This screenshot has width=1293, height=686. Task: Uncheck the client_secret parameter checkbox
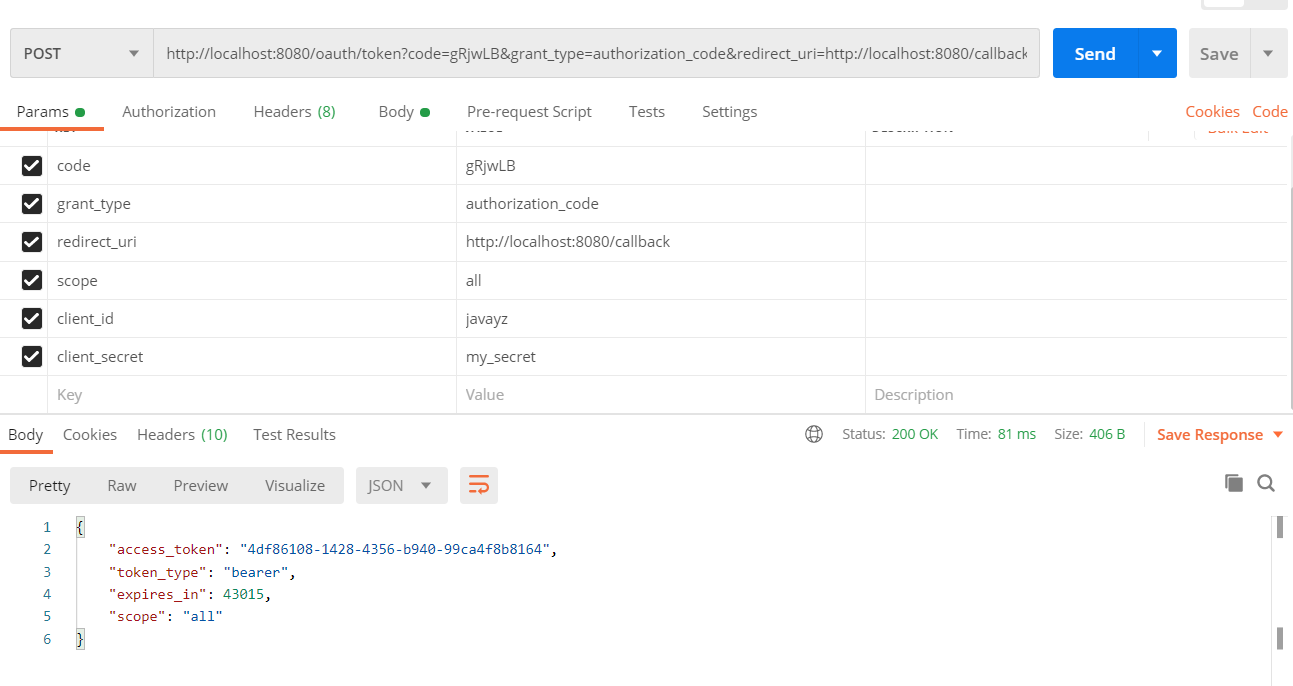click(x=32, y=356)
